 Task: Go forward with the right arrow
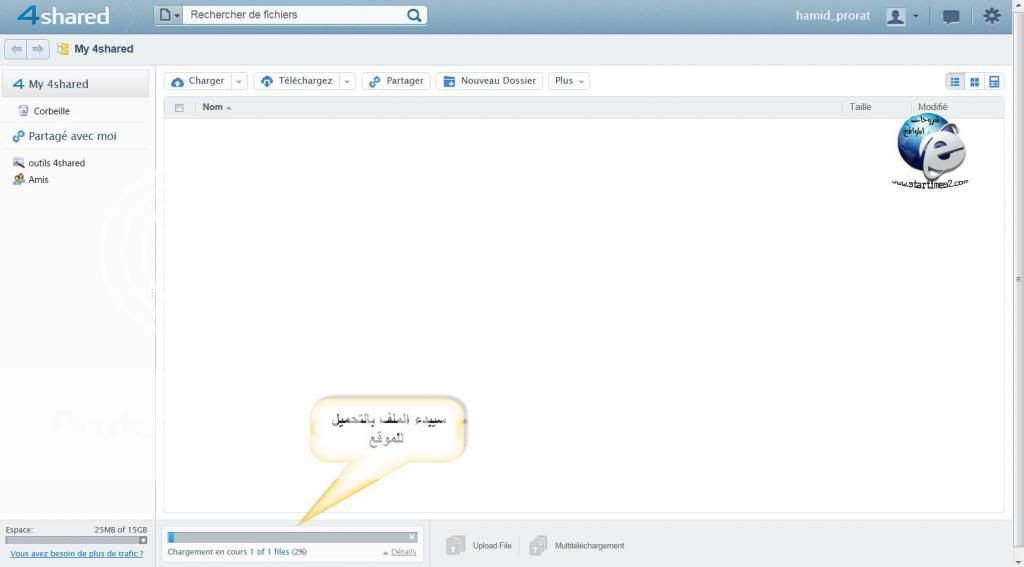pyautogui.click(x=38, y=49)
